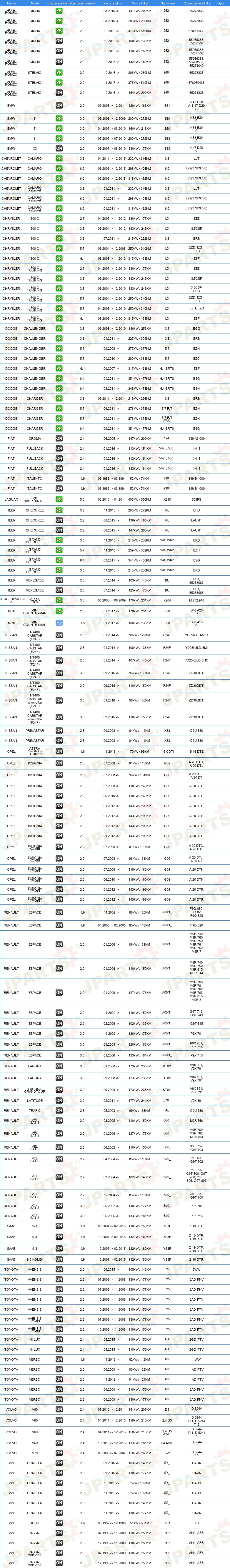Click diesel ON icon for Giulia 132kW
230x1568 pixels.
(x=59, y=61)
